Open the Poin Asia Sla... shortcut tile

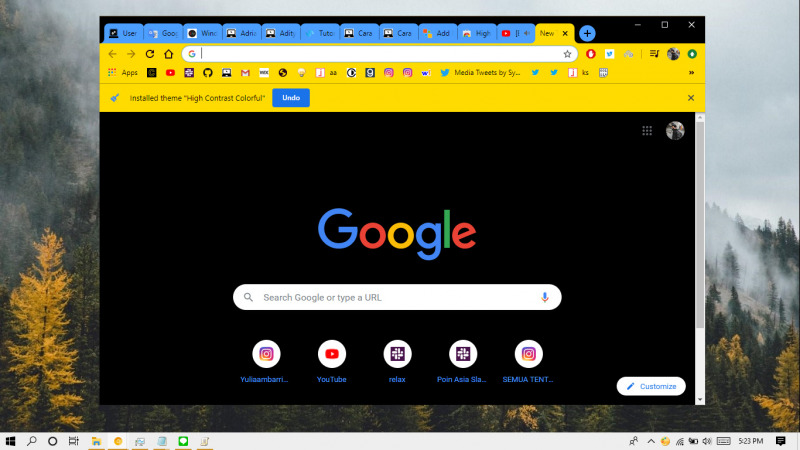point(463,361)
